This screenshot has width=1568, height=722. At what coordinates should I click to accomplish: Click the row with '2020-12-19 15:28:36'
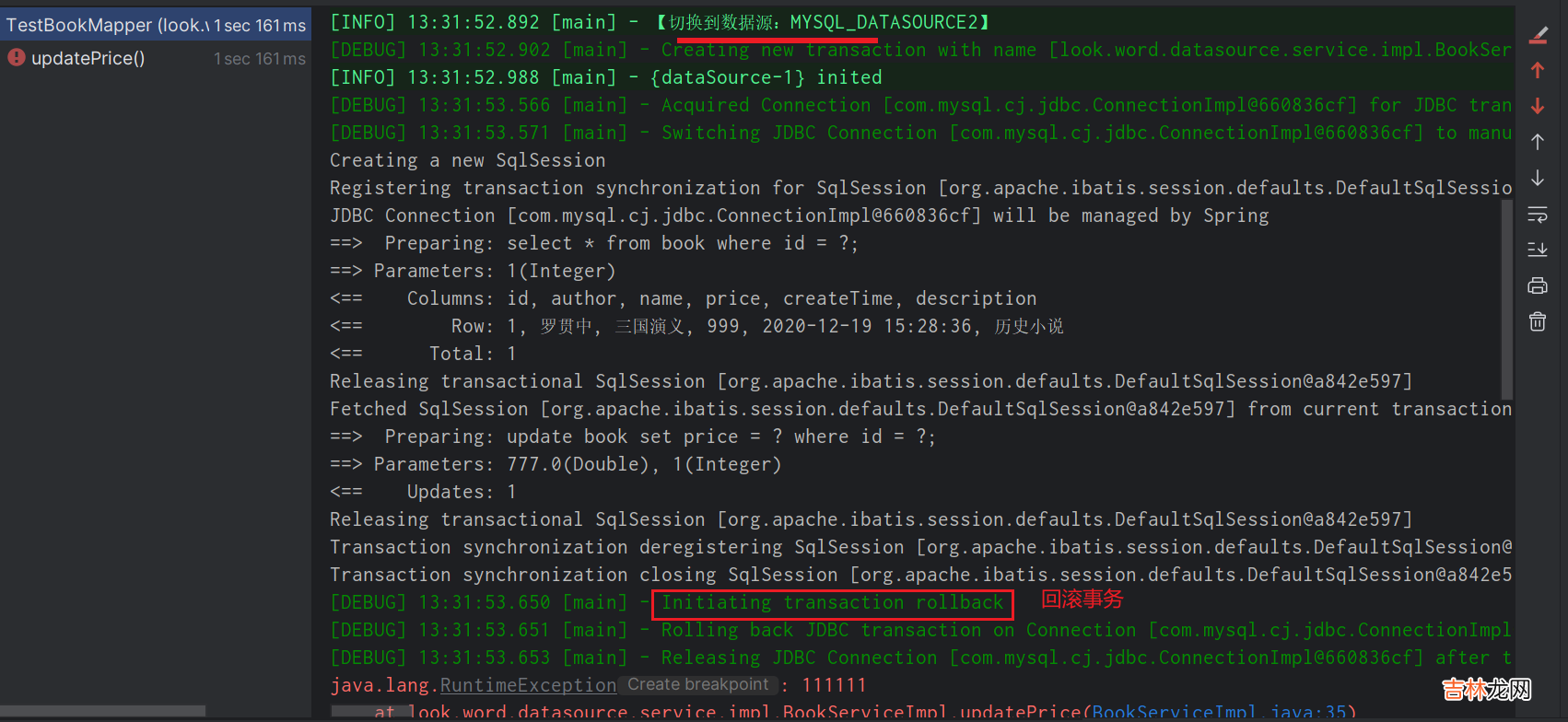click(x=696, y=326)
